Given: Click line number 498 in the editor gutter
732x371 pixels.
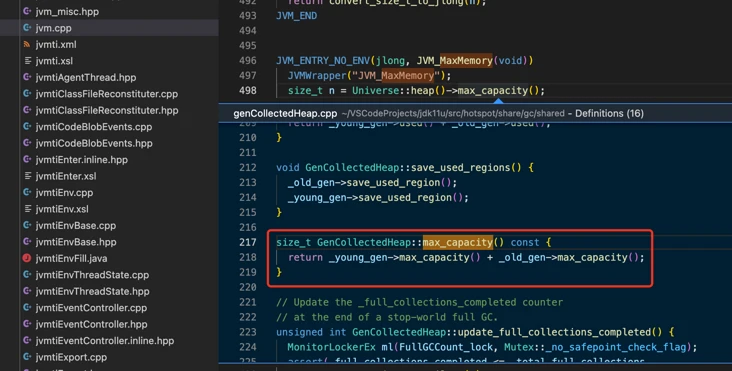Looking at the screenshot, I should [x=247, y=91].
